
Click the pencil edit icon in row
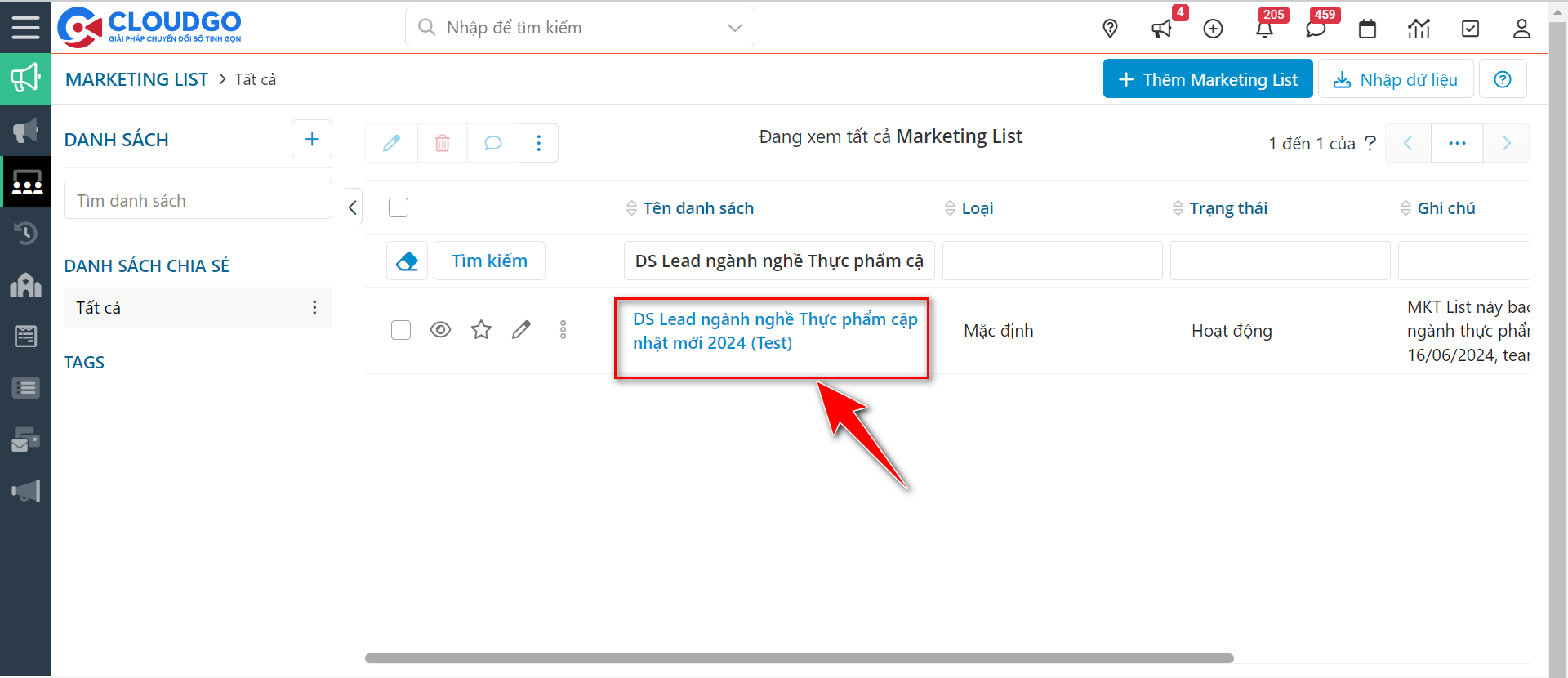[521, 330]
